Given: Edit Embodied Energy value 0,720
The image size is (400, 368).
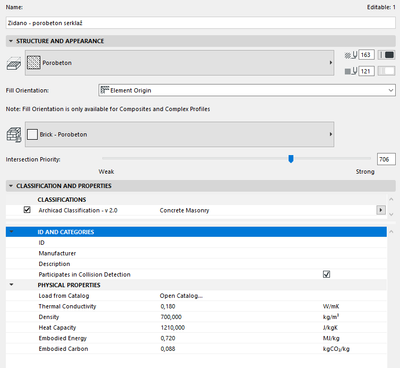Looking at the screenshot, I should [x=168, y=338].
